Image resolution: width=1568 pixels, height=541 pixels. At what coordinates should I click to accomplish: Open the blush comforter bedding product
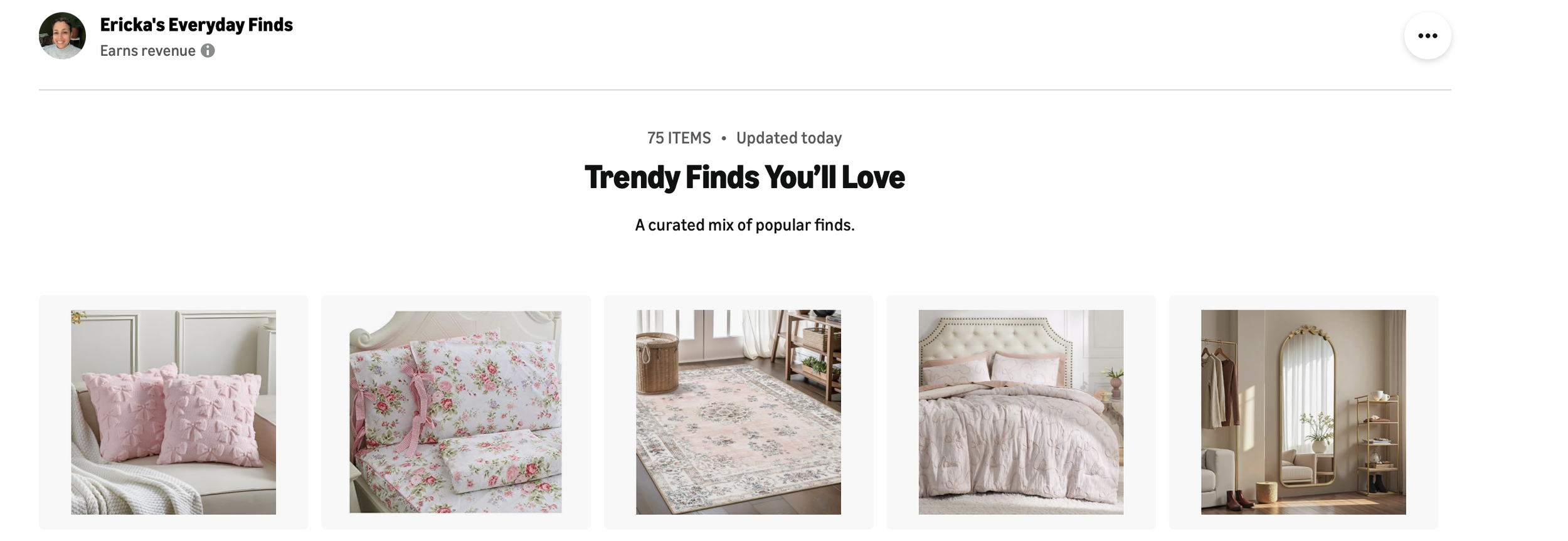point(1020,412)
